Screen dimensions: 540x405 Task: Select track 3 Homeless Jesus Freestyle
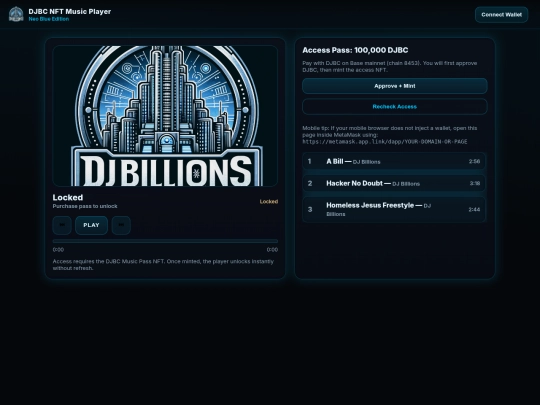pos(394,209)
